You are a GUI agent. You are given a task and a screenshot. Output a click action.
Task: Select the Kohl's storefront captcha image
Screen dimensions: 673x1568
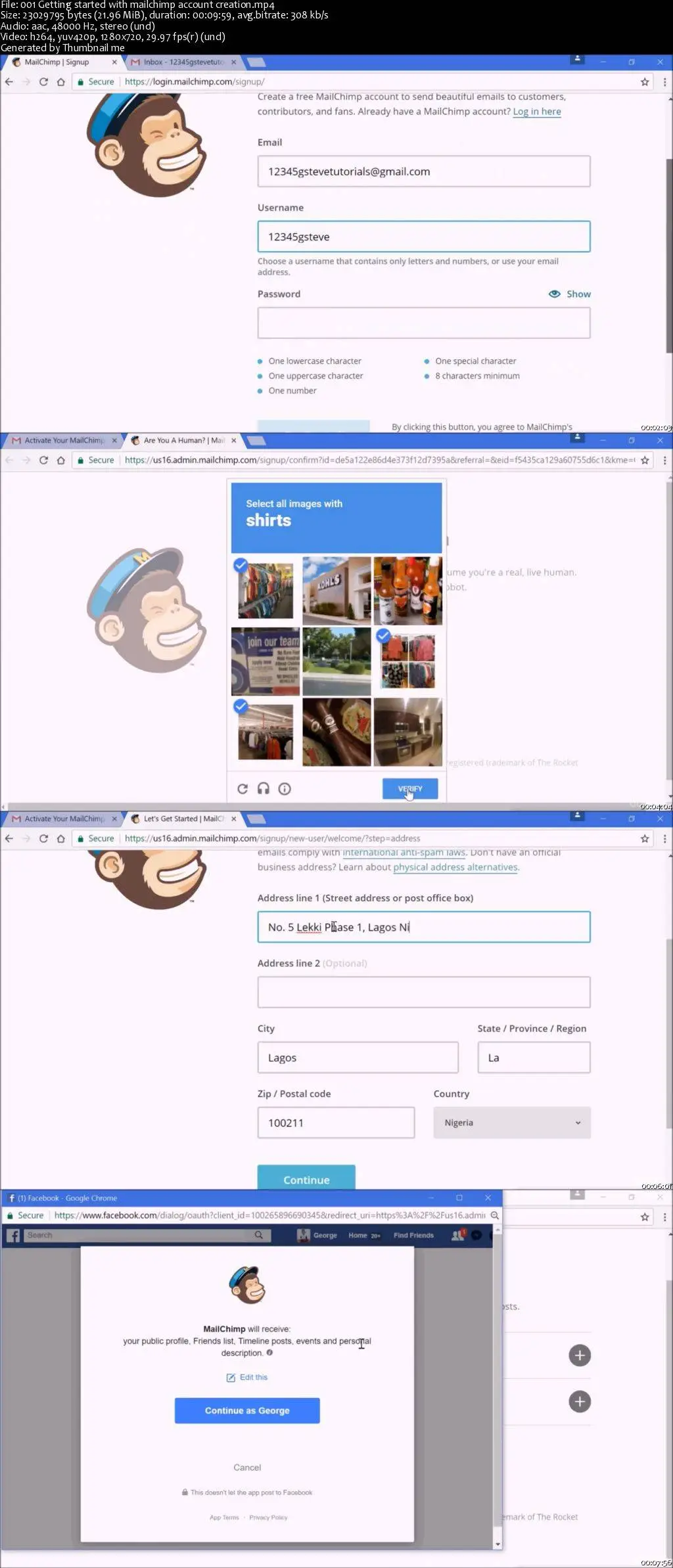pos(336,591)
